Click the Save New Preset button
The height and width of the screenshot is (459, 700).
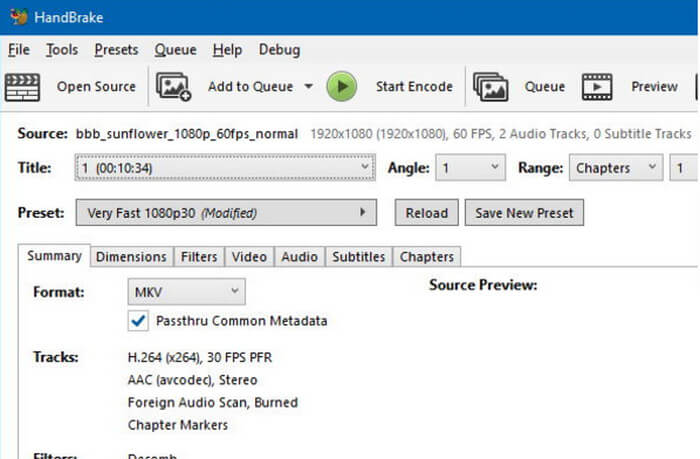[x=524, y=213]
